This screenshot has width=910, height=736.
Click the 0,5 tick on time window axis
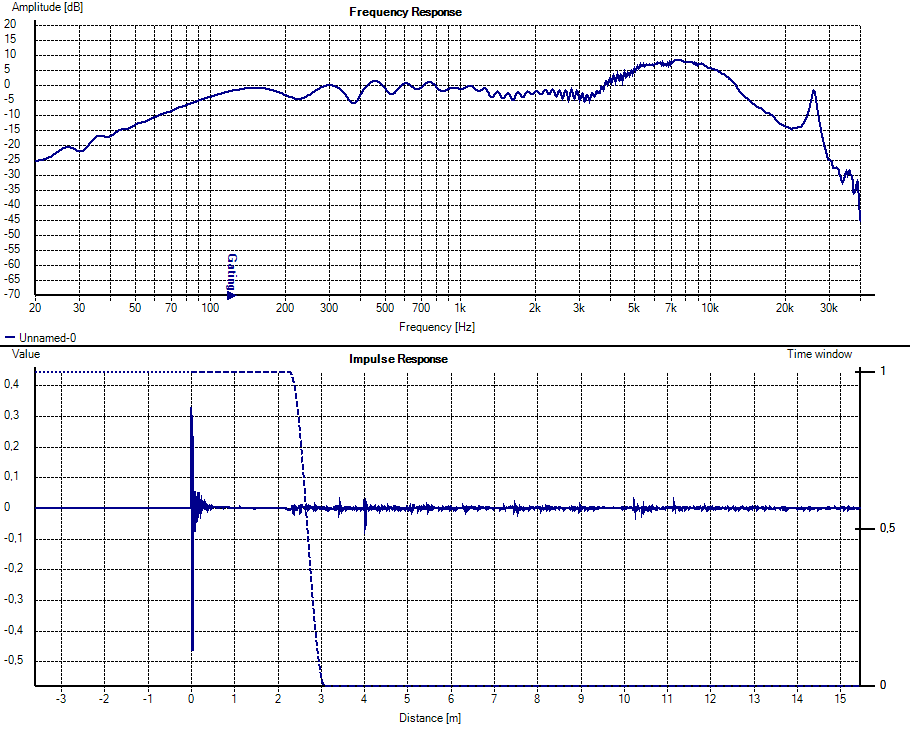pyautogui.click(x=885, y=528)
